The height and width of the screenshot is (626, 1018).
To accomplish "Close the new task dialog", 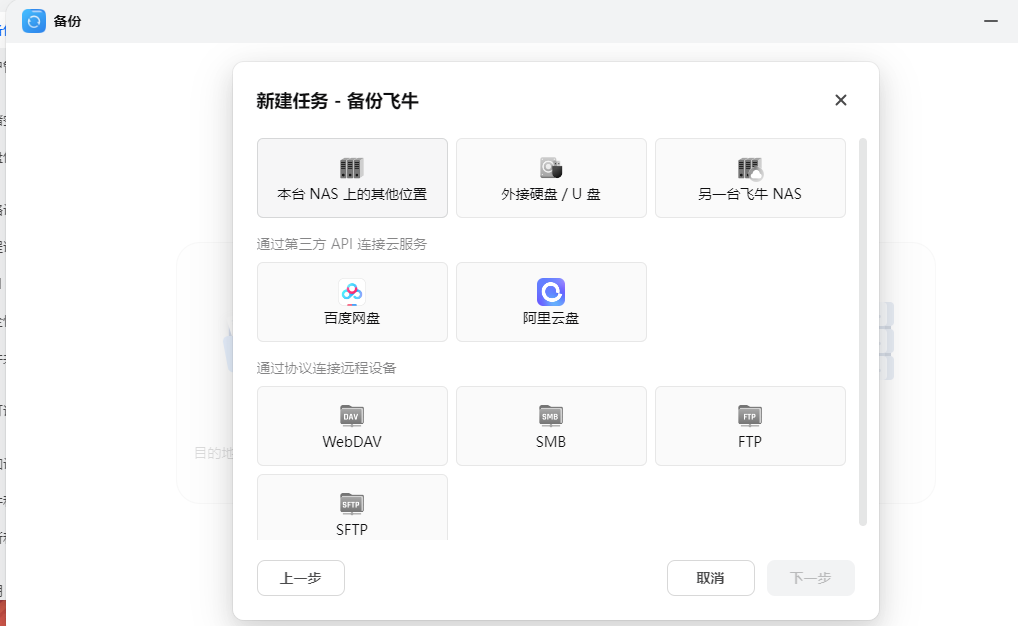I will [841, 100].
